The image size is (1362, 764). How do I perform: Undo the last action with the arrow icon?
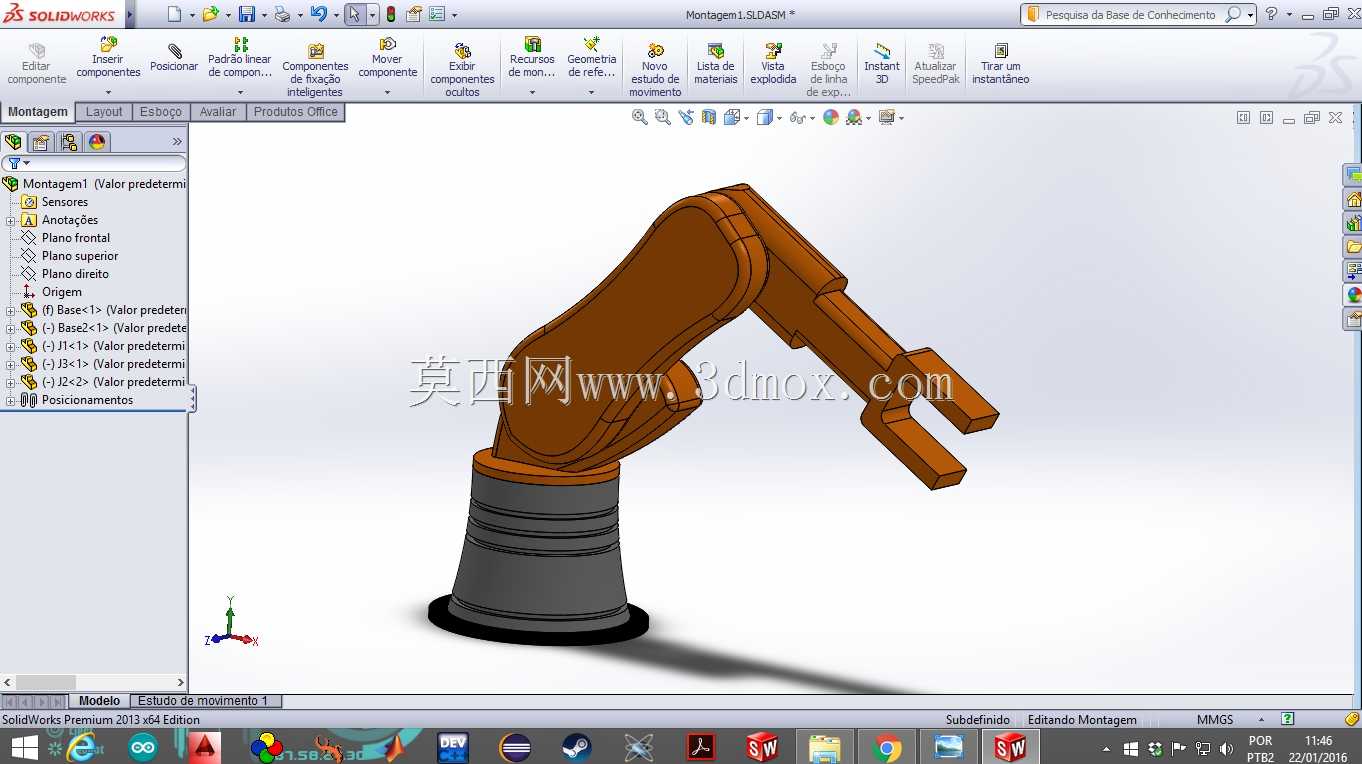pyautogui.click(x=318, y=14)
